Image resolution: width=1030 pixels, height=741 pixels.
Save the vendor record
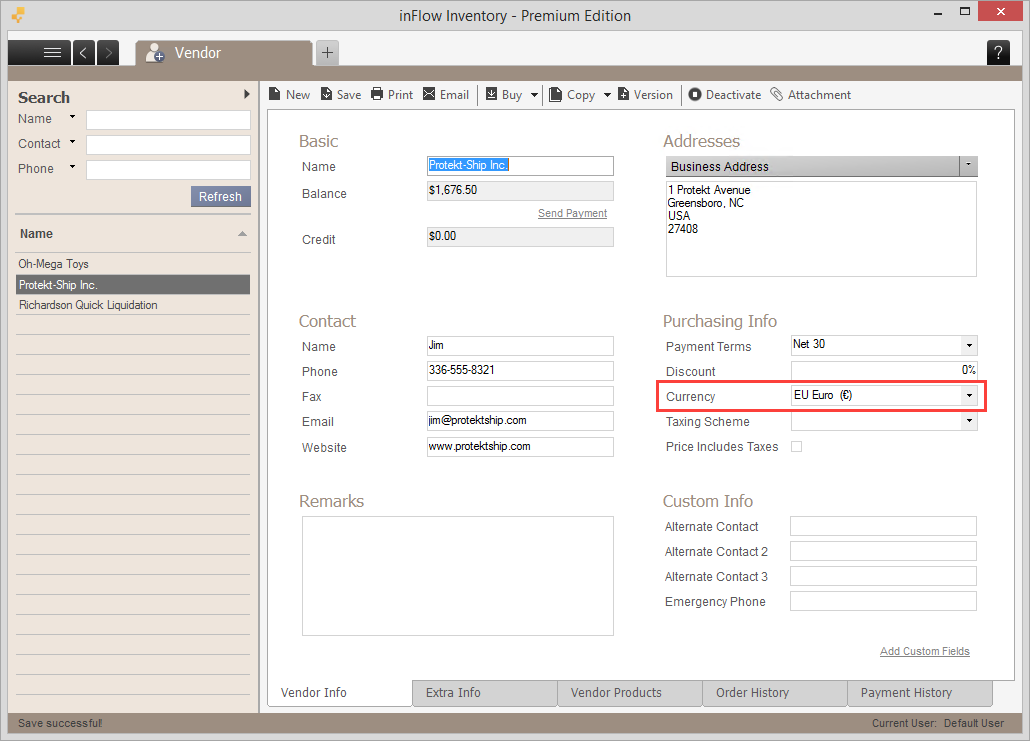pos(341,95)
